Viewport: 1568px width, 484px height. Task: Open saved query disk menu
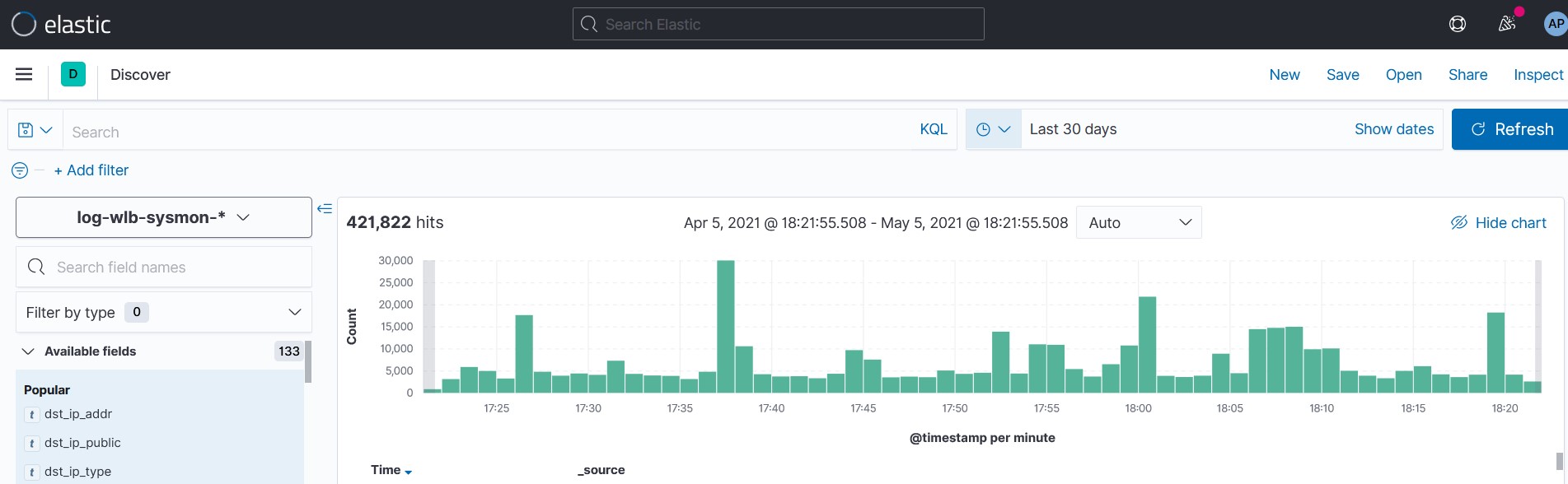coord(35,130)
